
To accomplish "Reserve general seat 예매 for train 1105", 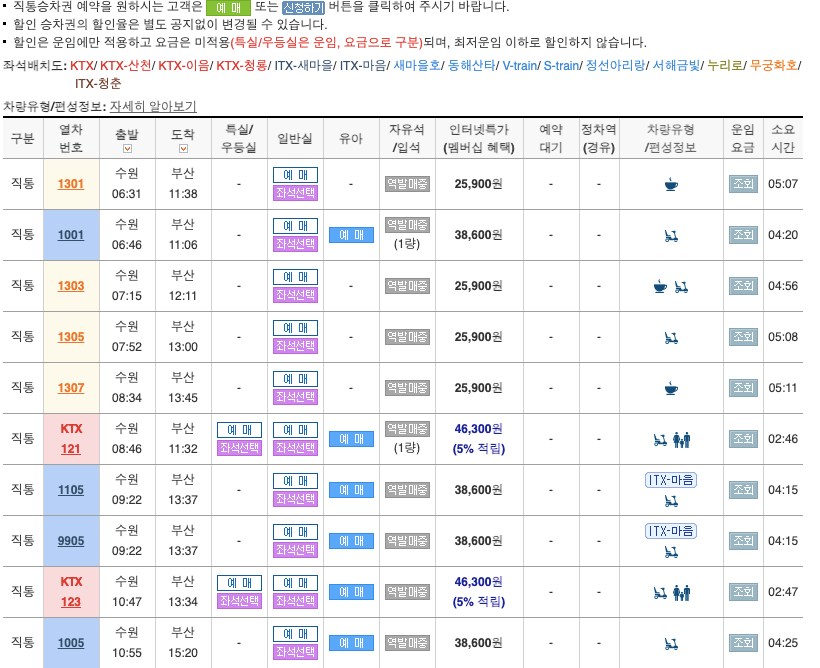I will click(295, 481).
